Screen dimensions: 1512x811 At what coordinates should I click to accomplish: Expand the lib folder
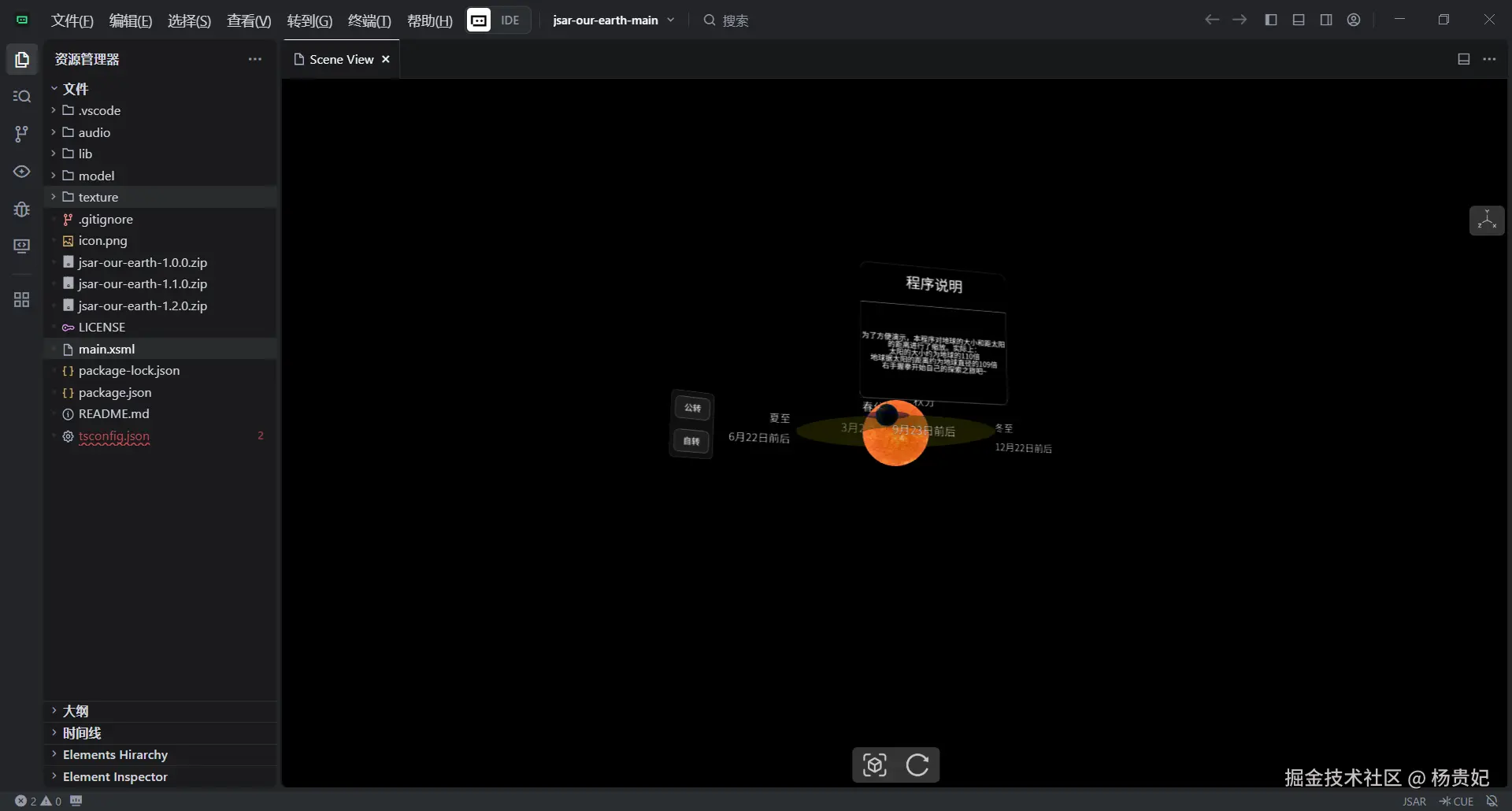point(160,154)
